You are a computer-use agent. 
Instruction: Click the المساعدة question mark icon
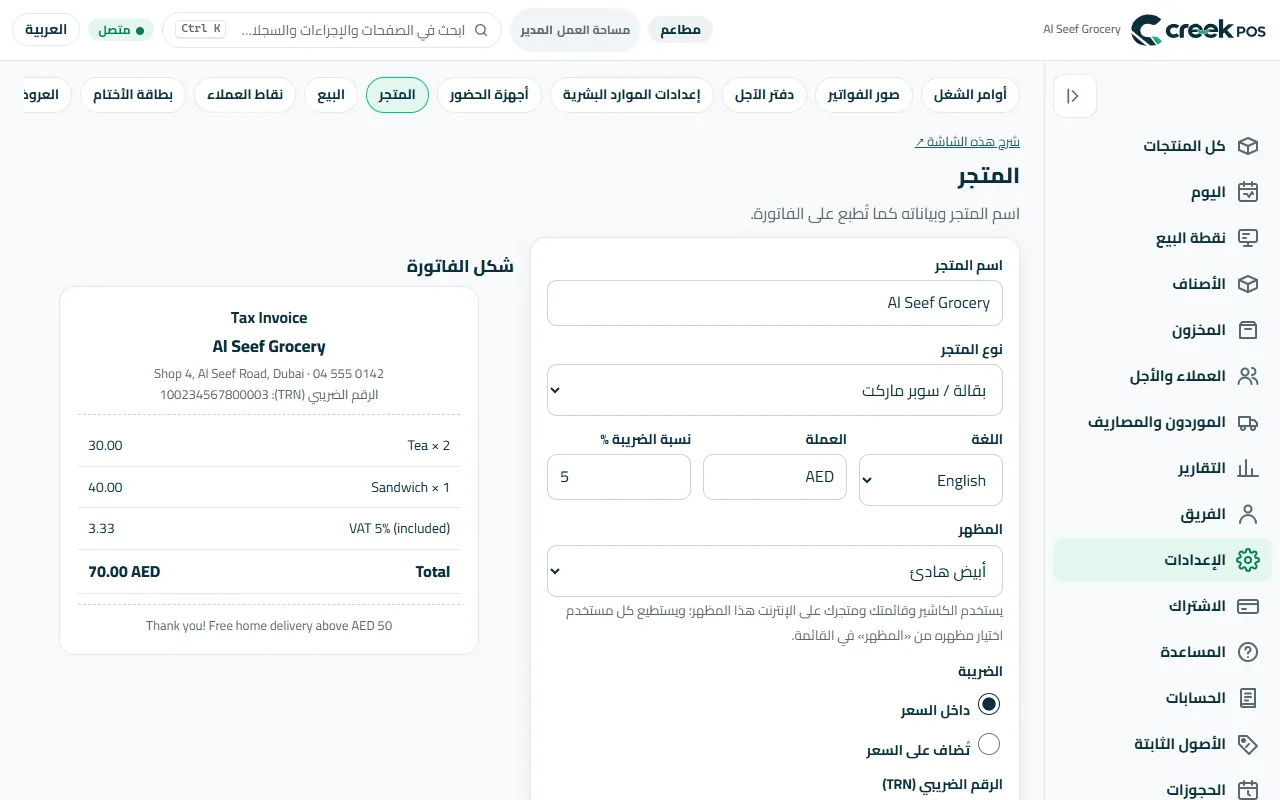pyautogui.click(x=1247, y=652)
